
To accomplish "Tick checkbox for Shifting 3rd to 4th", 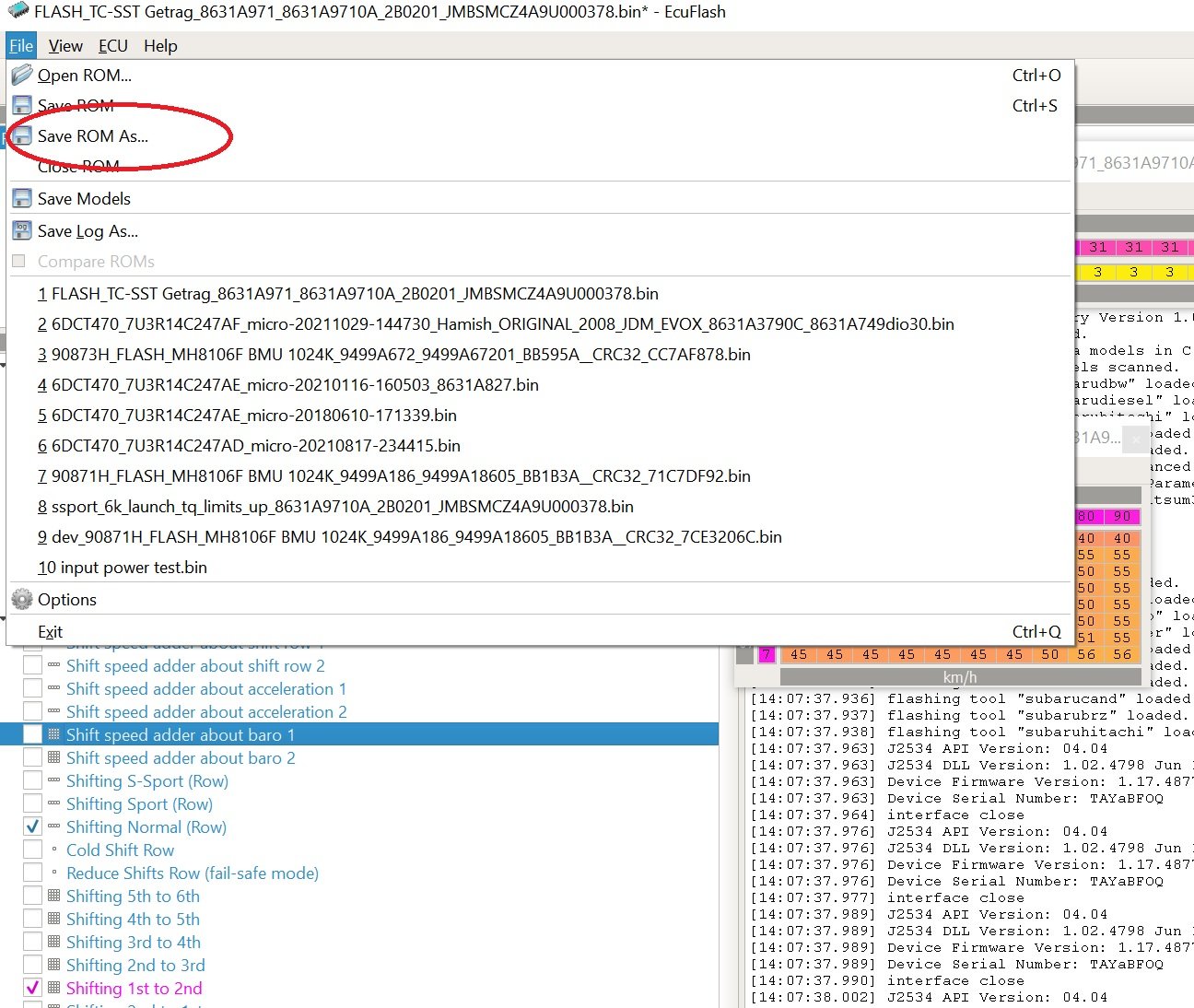I will [32, 942].
